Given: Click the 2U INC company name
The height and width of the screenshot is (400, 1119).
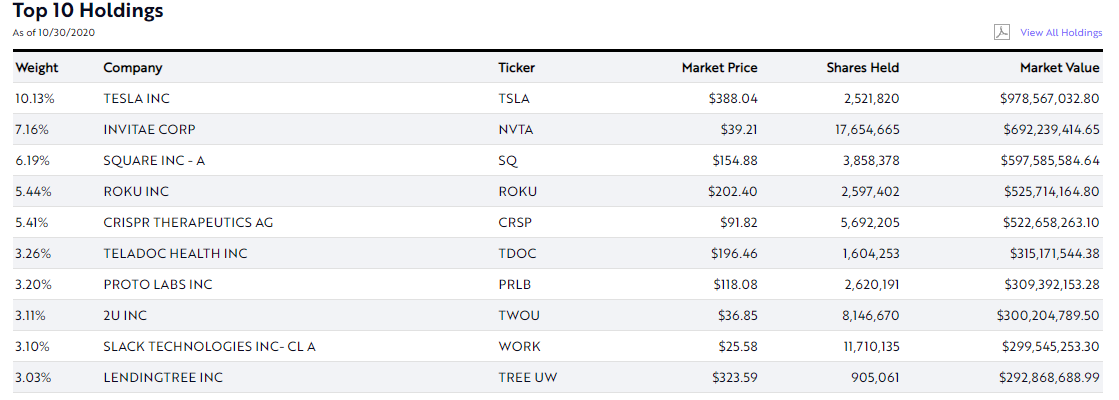Looking at the screenshot, I should click(x=125, y=316).
